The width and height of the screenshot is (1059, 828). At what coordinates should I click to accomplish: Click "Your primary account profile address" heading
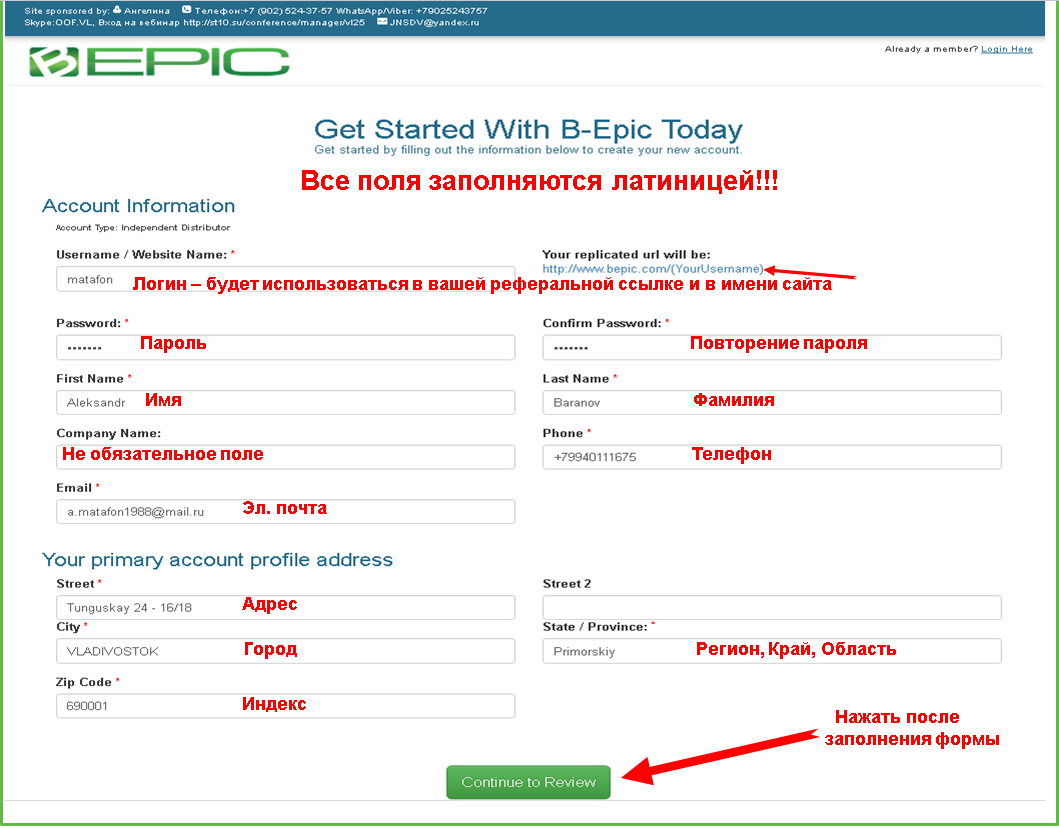tap(217, 560)
